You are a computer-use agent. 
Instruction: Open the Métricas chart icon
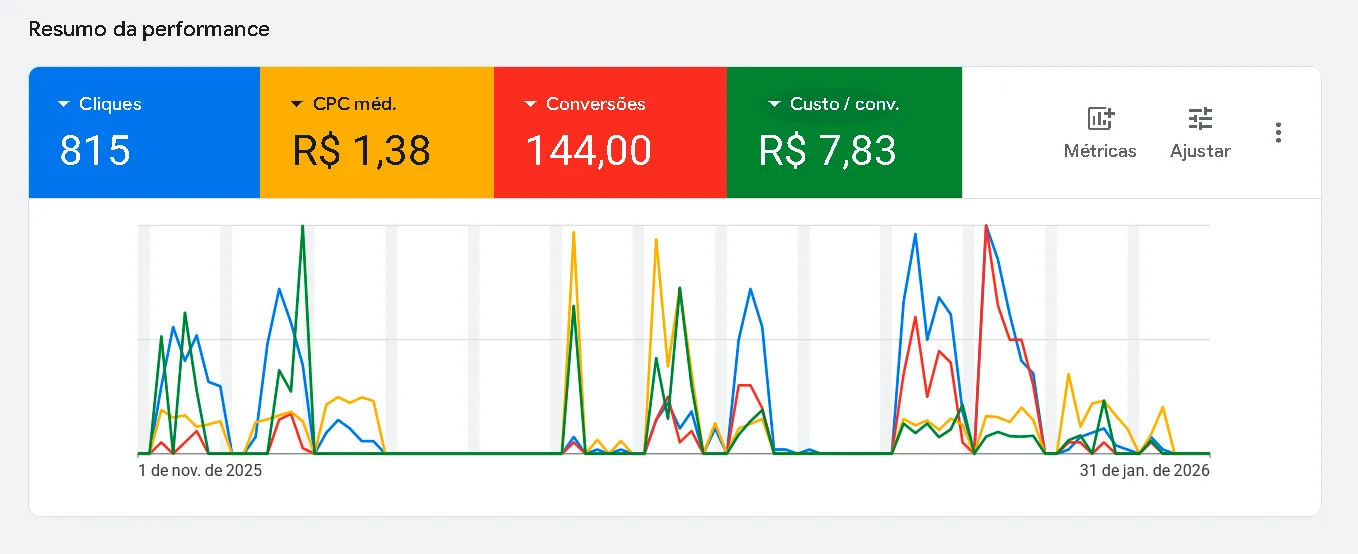(x=1100, y=119)
